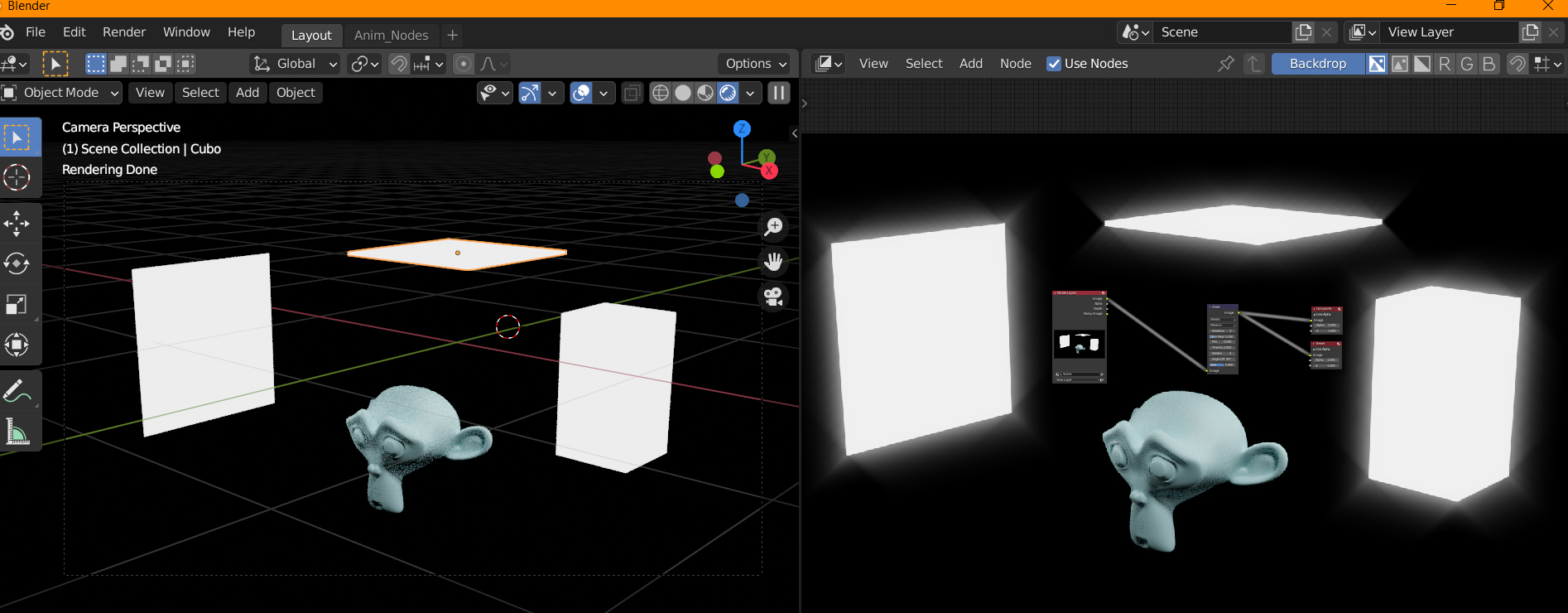Toggle viewport gizmos visibility

click(x=530, y=93)
